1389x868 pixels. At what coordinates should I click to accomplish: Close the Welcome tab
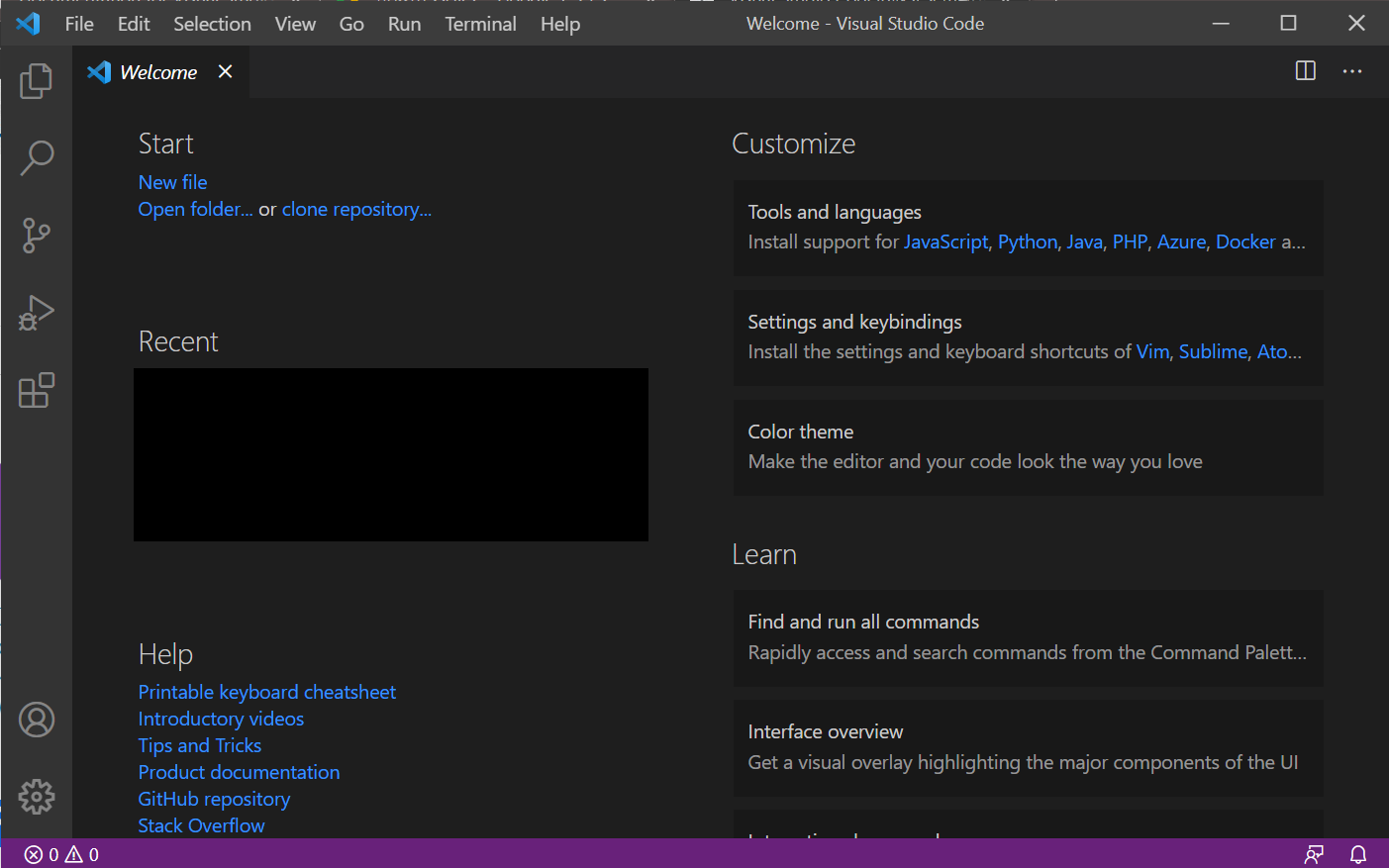pyautogui.click(x=226, y=71)
